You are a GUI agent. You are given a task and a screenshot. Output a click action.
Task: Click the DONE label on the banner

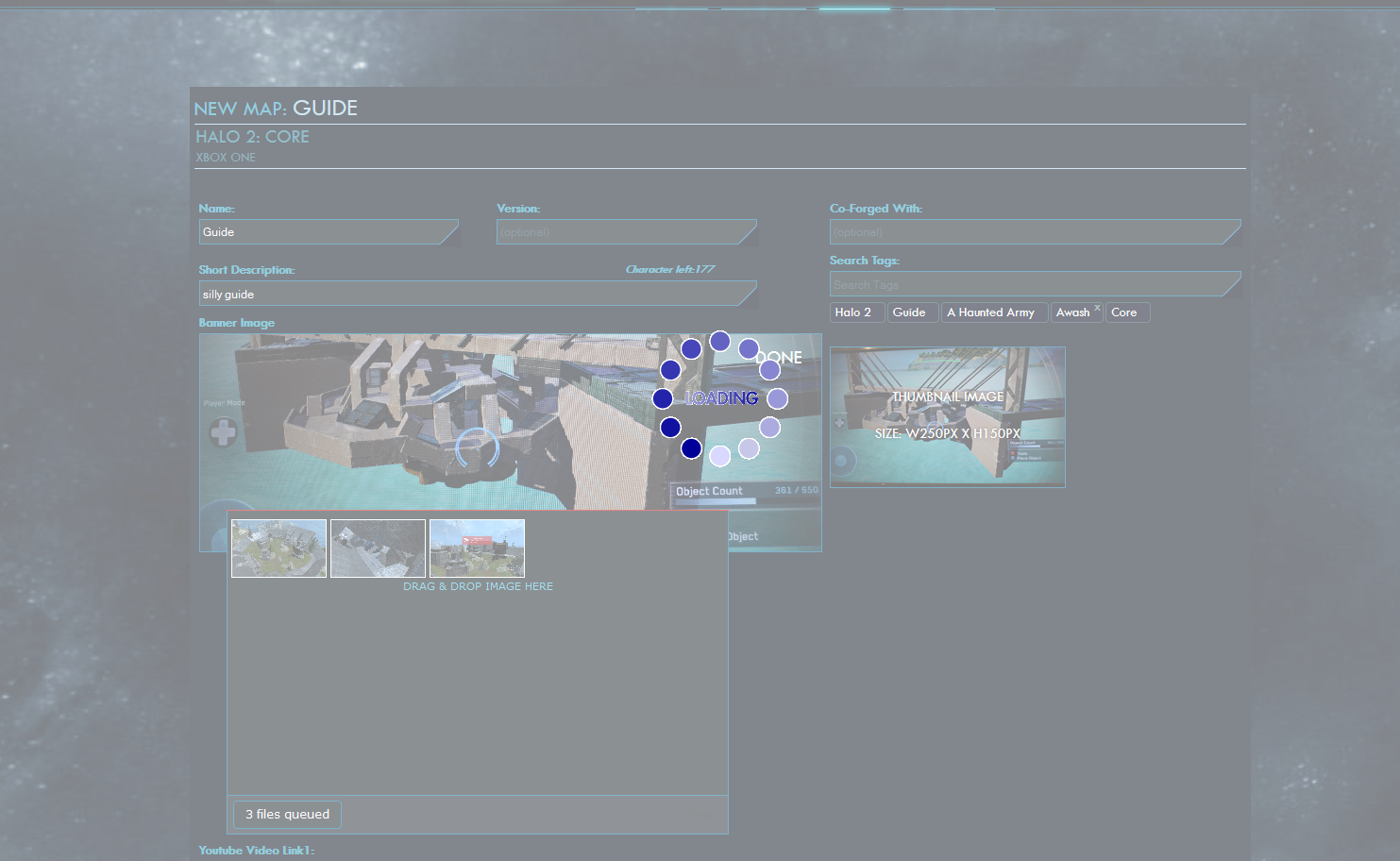pos(779,358)
